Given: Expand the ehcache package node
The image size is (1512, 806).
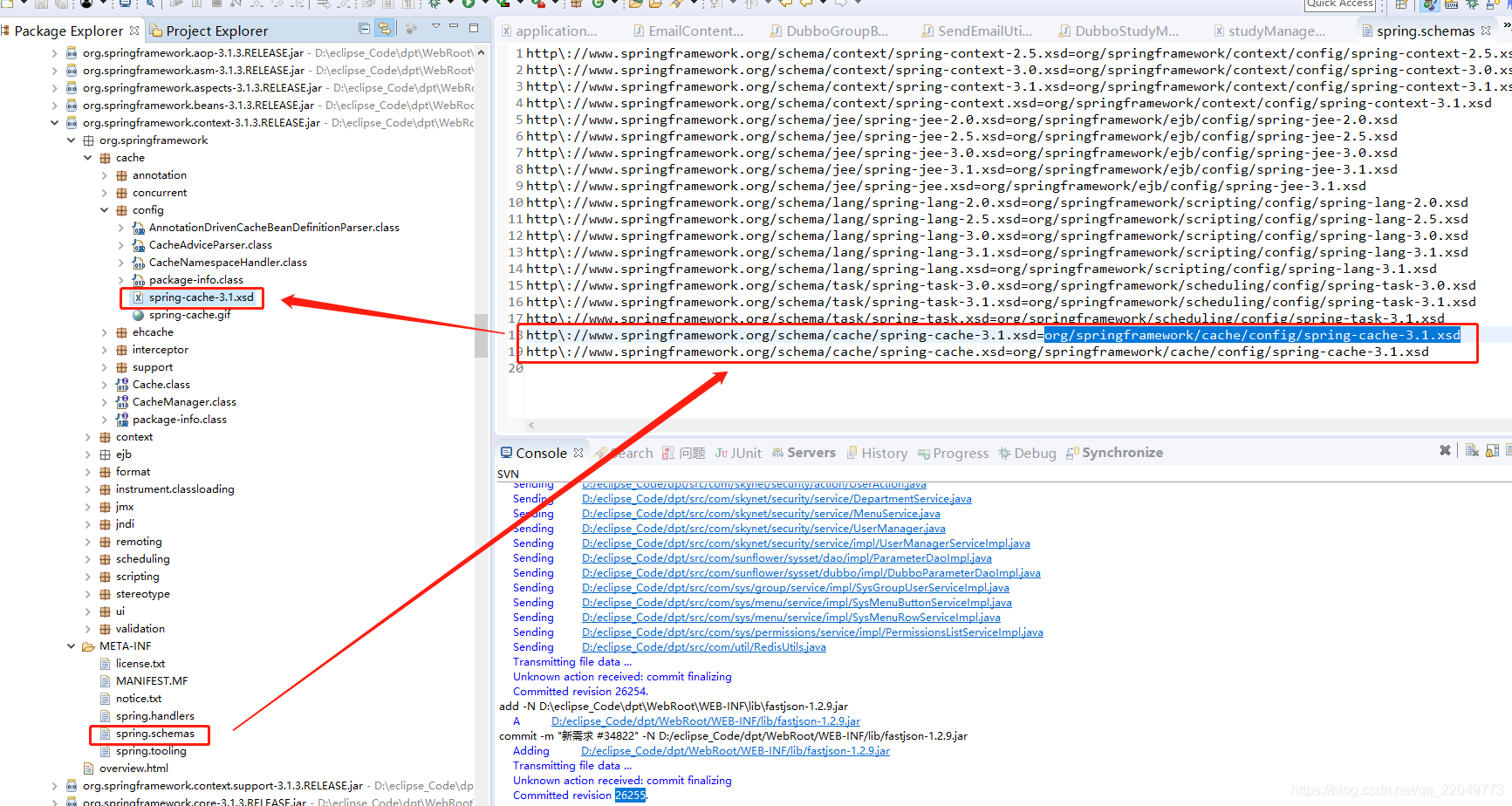Looking at the screenshot, I should [x=105, y=332].
